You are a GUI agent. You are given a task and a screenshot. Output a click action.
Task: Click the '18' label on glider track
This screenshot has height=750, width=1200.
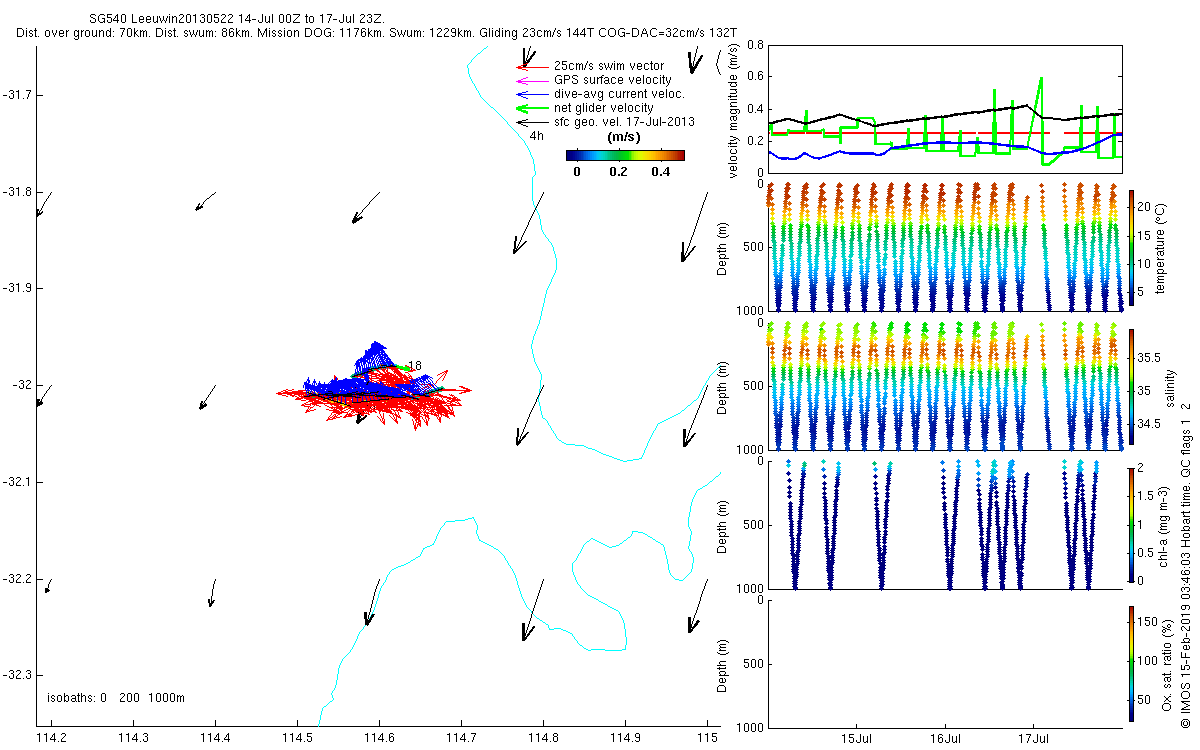click(x=415, y=366)
